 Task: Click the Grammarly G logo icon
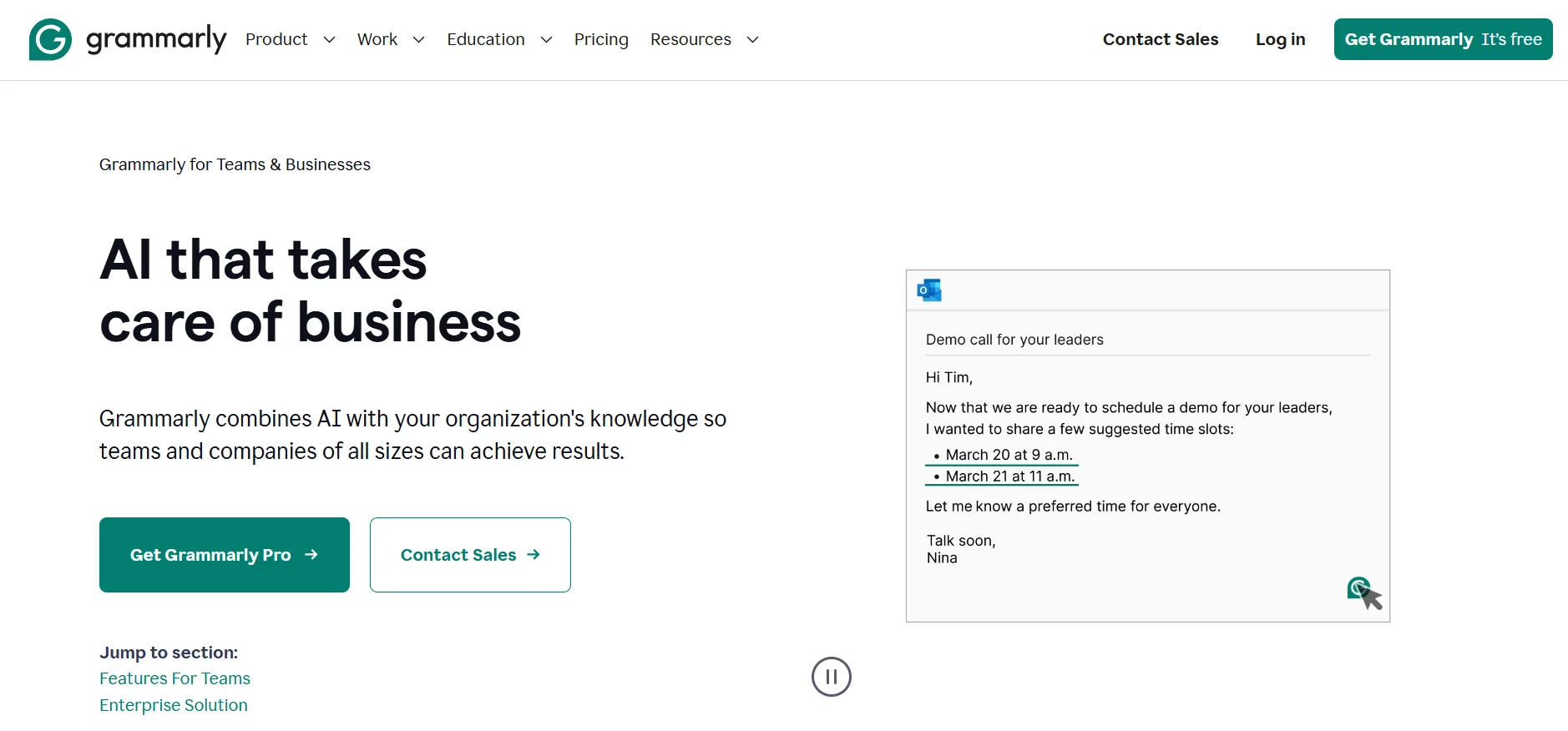pyautogui.click(x=50, y=39)
